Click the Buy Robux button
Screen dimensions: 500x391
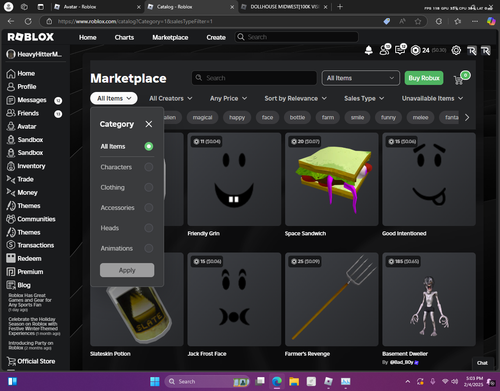pyautogui.click(x=424, y=78)
